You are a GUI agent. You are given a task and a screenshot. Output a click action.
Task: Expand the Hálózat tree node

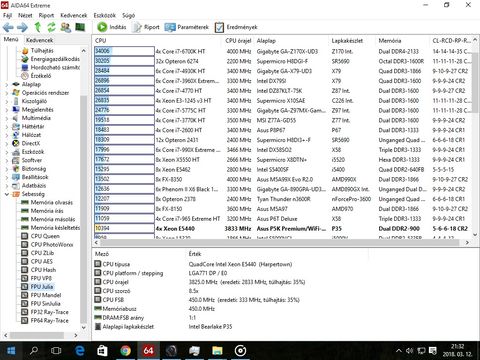[7, 135]
